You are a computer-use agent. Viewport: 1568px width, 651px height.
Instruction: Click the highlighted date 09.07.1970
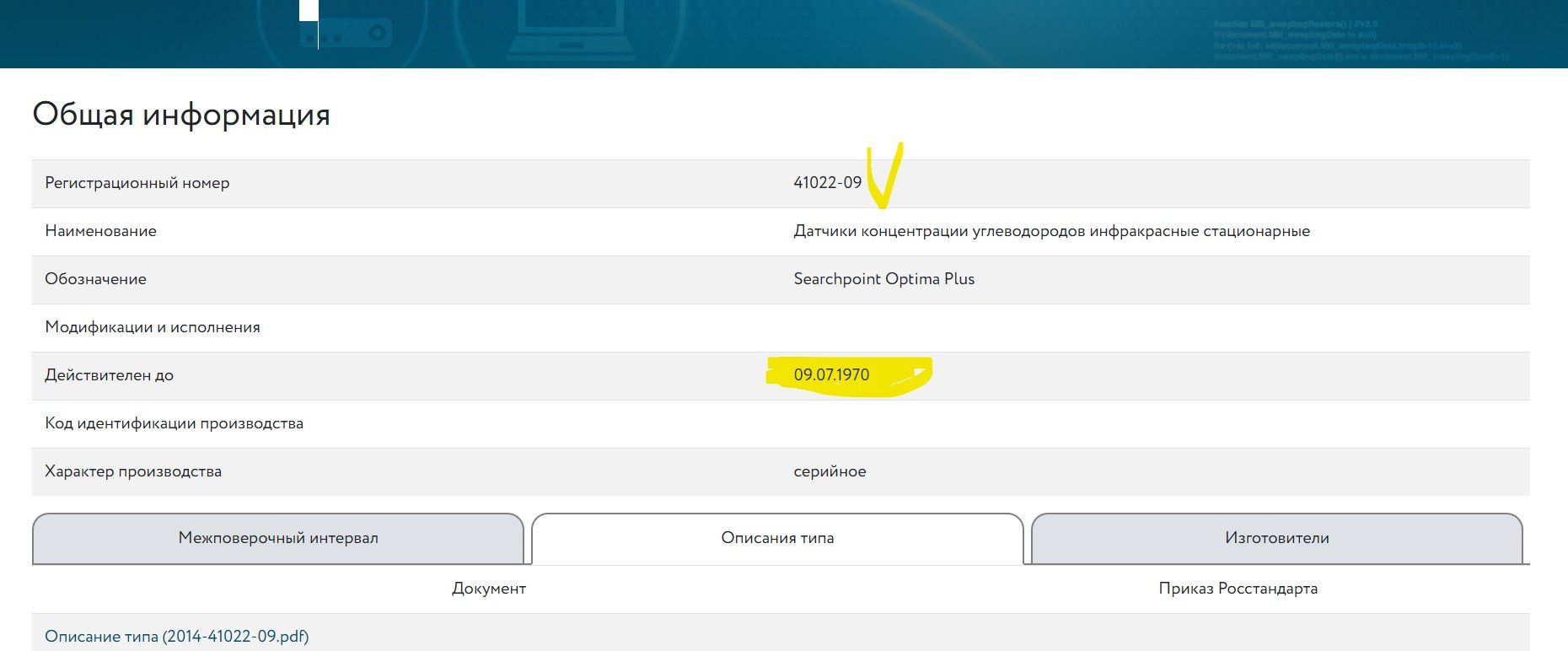point(831,375)
